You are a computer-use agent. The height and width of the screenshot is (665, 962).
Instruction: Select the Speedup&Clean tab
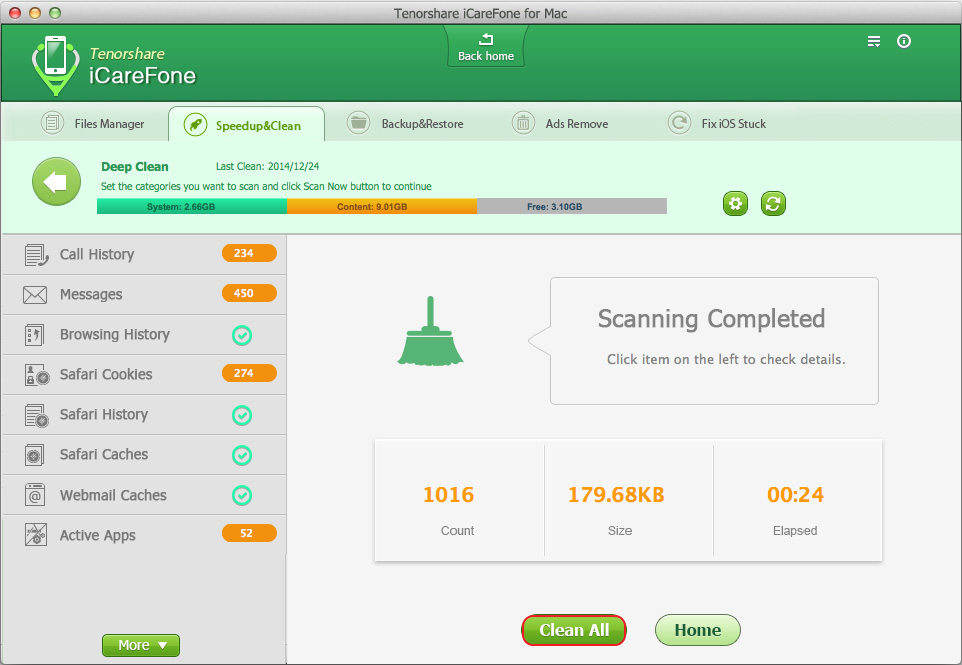pos(247,125)
